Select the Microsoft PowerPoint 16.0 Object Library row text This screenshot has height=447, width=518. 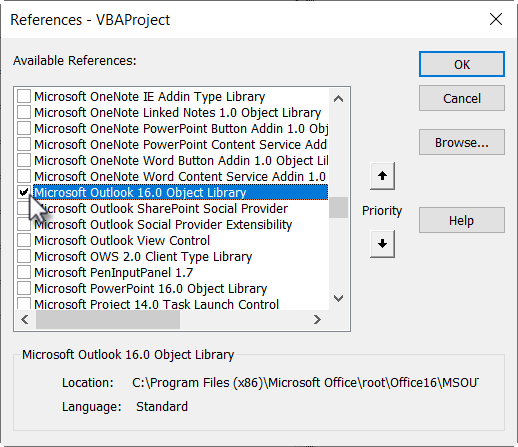click(151, 289)
